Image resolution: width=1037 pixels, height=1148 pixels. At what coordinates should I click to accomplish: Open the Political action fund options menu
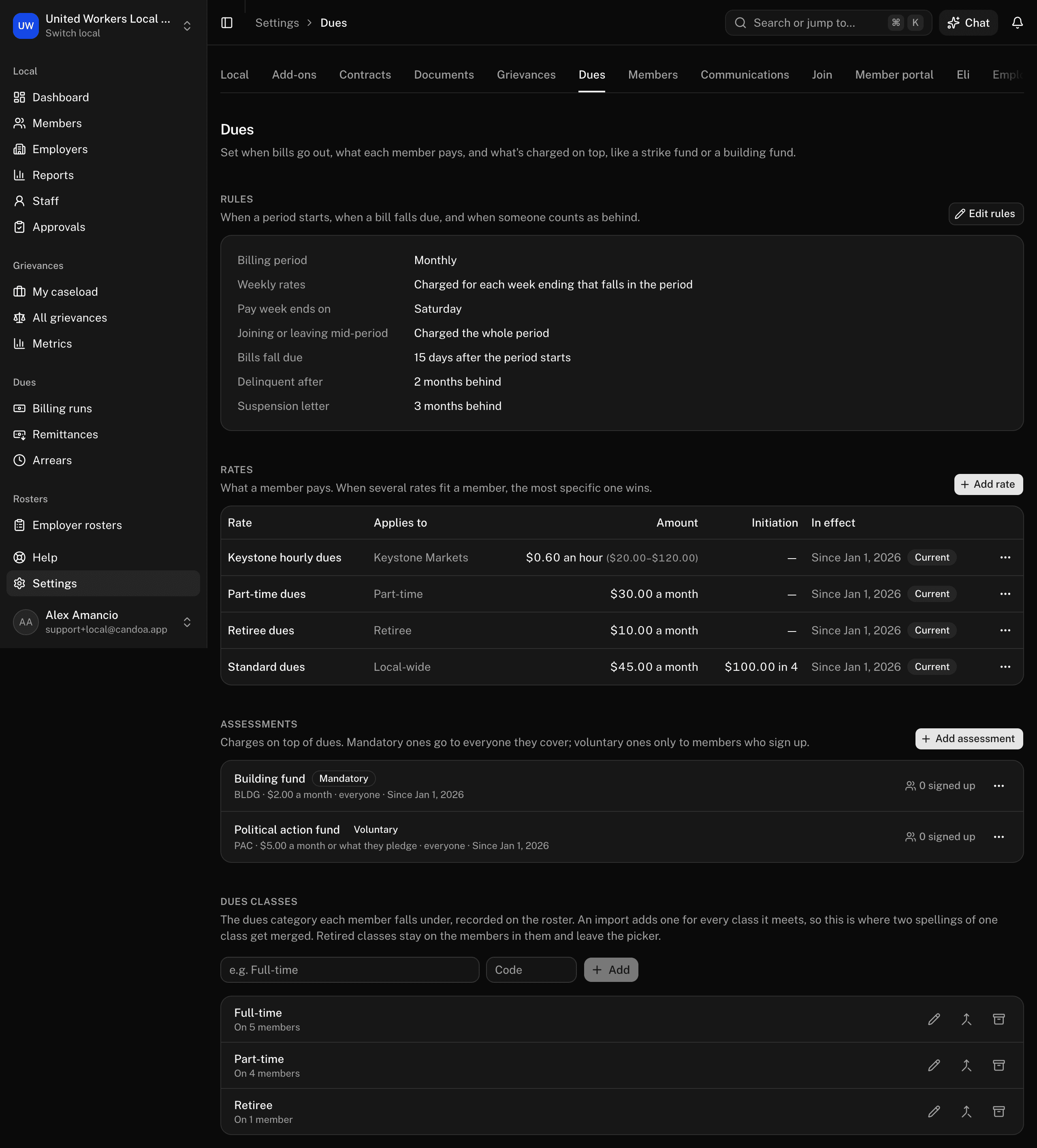(999, 837)
